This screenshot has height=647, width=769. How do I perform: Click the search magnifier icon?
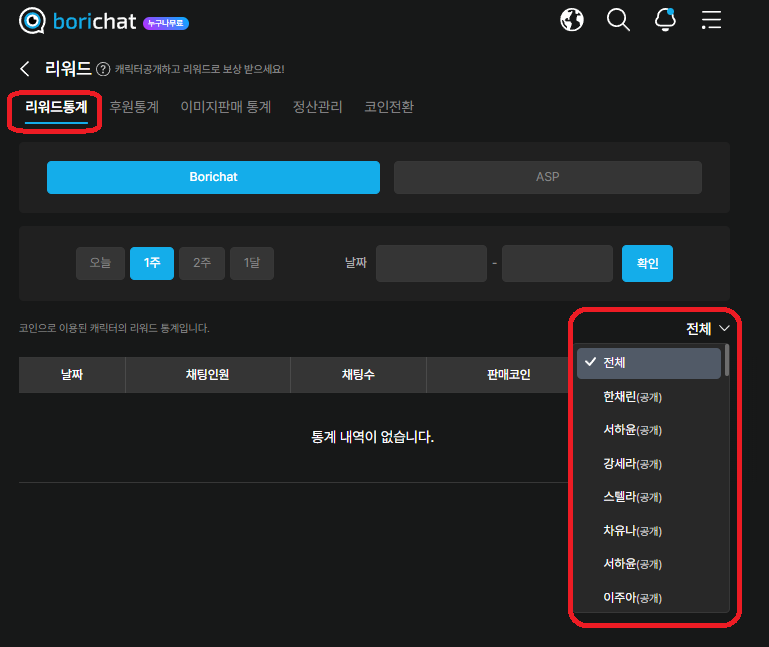(618, 20)
